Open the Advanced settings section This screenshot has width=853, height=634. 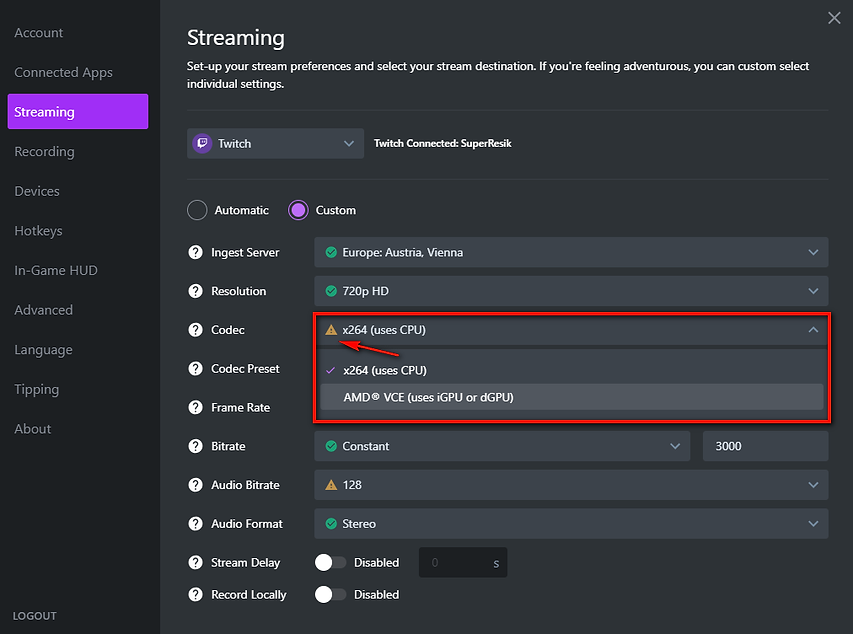pos(44,310)
